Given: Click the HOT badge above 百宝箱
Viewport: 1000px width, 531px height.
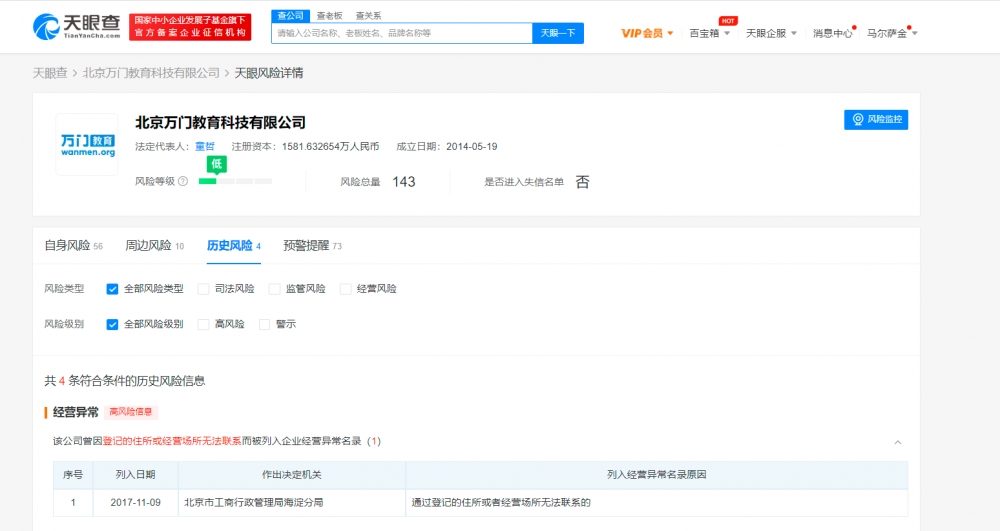Looking at the screenshot, I should (x=728, y=21).
